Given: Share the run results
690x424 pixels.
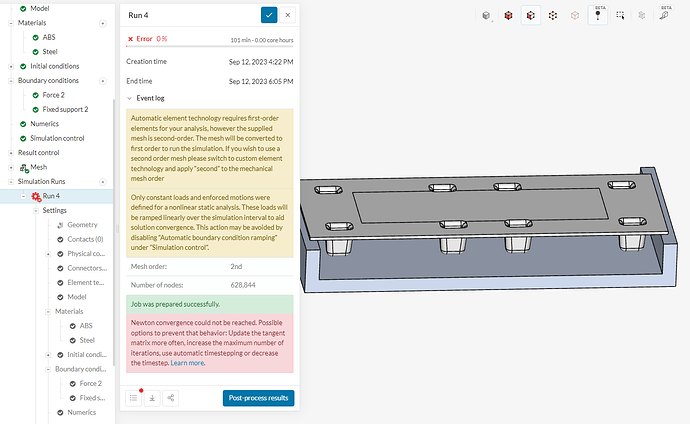Looking at the screenshot, I should tap(171, 398).
